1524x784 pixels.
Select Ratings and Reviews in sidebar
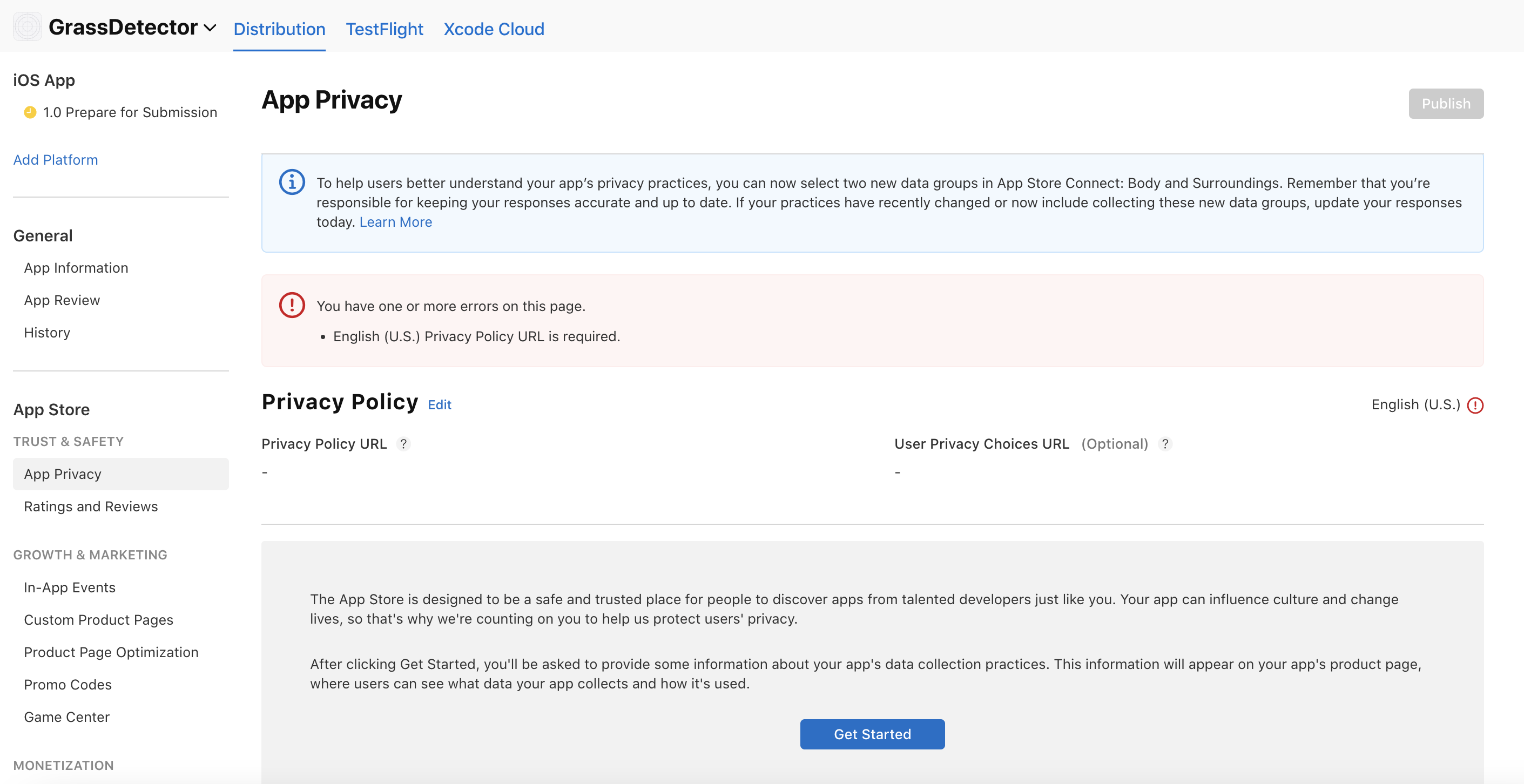coord(91,506)
